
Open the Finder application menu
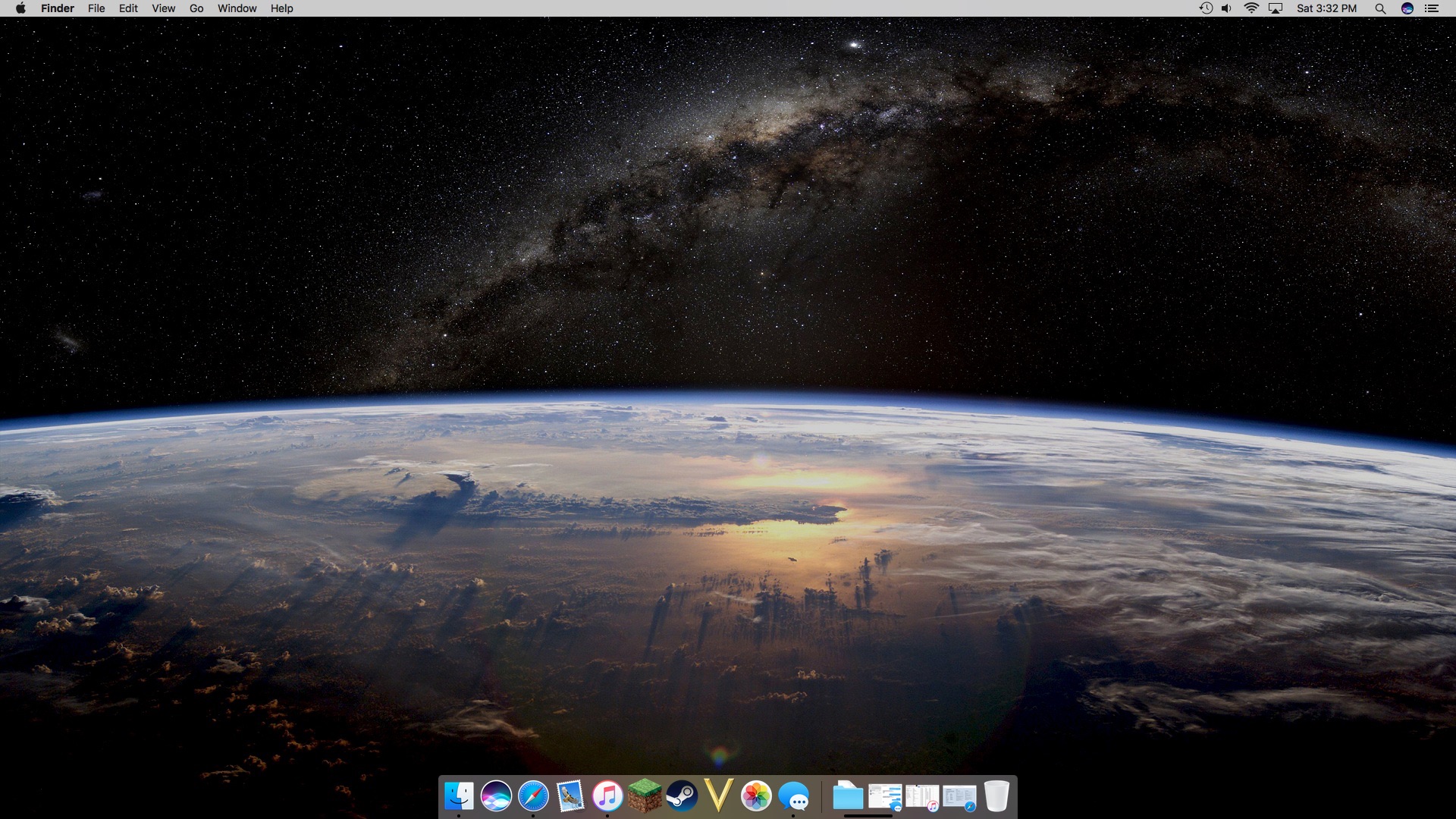[x=58, y=8]
